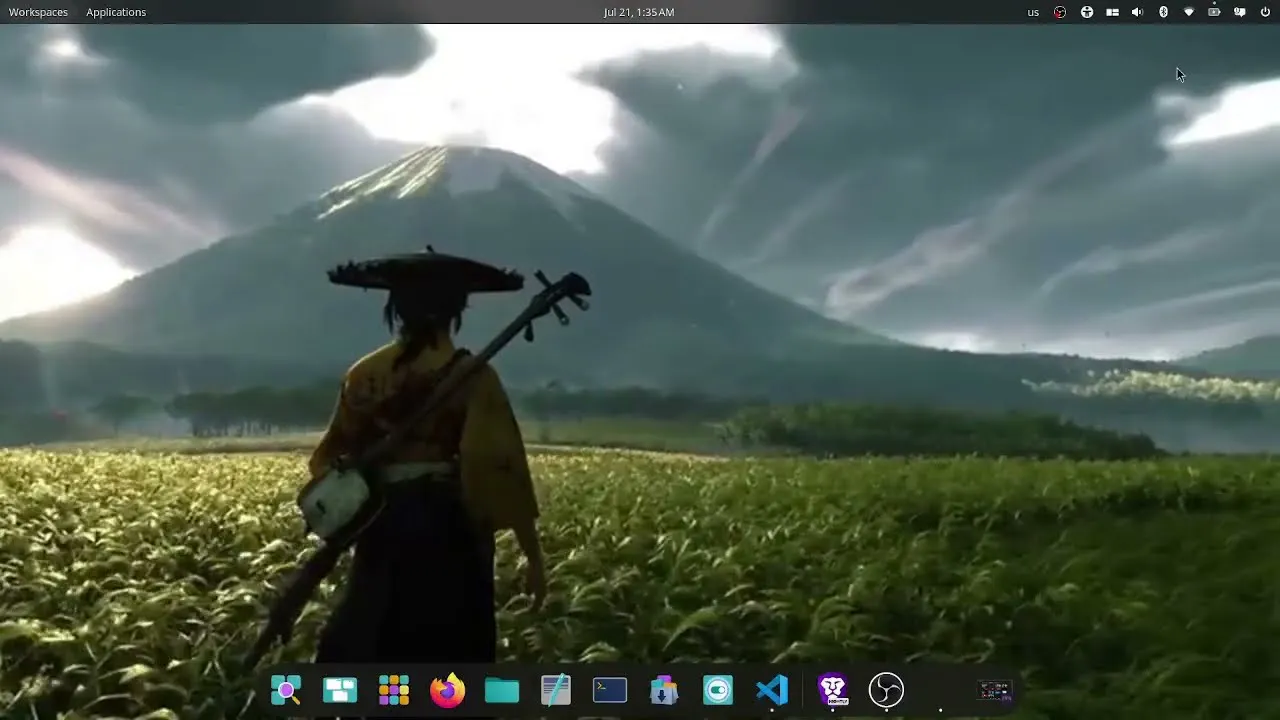Screen dimensions: 1280x720
Task: Open Pop!_Shop icon in dock
Action: [664, 690]
